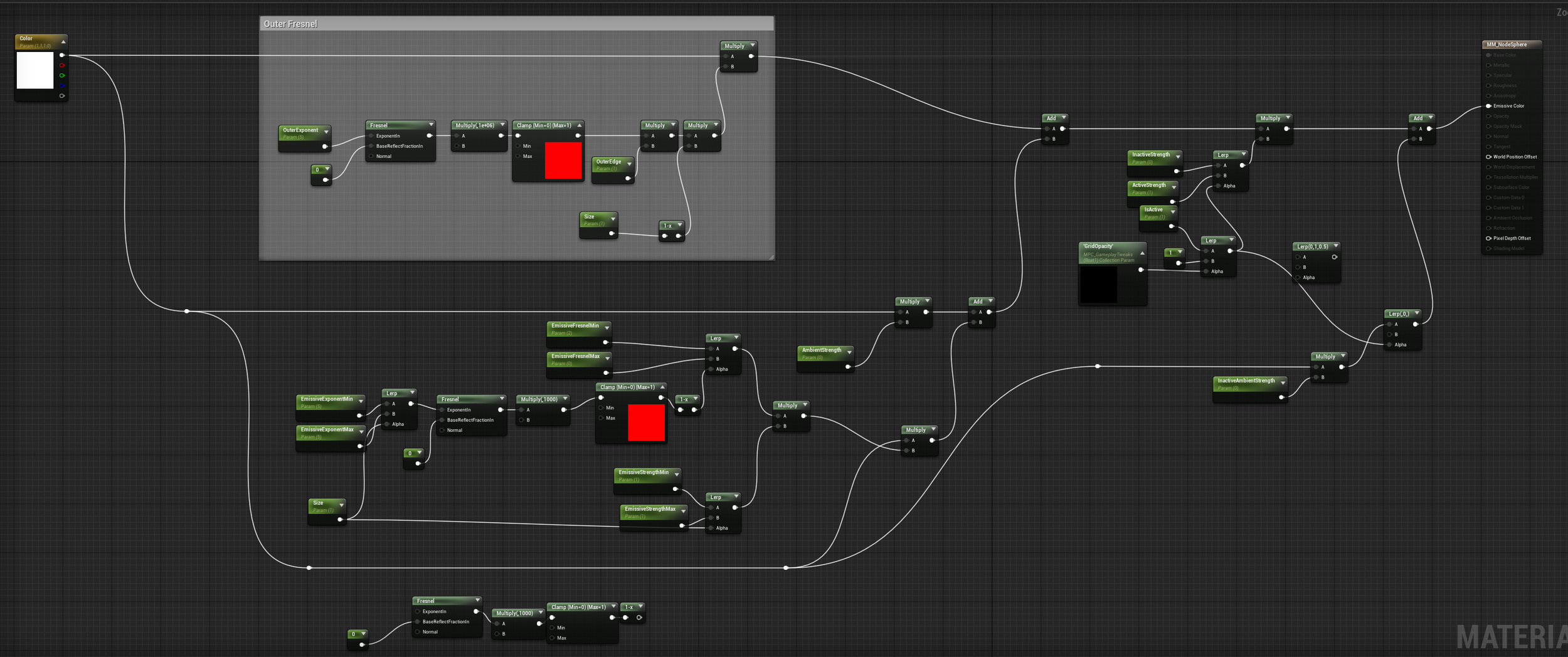Collapse the Color node preview arrow

click(x=63, y=41)
